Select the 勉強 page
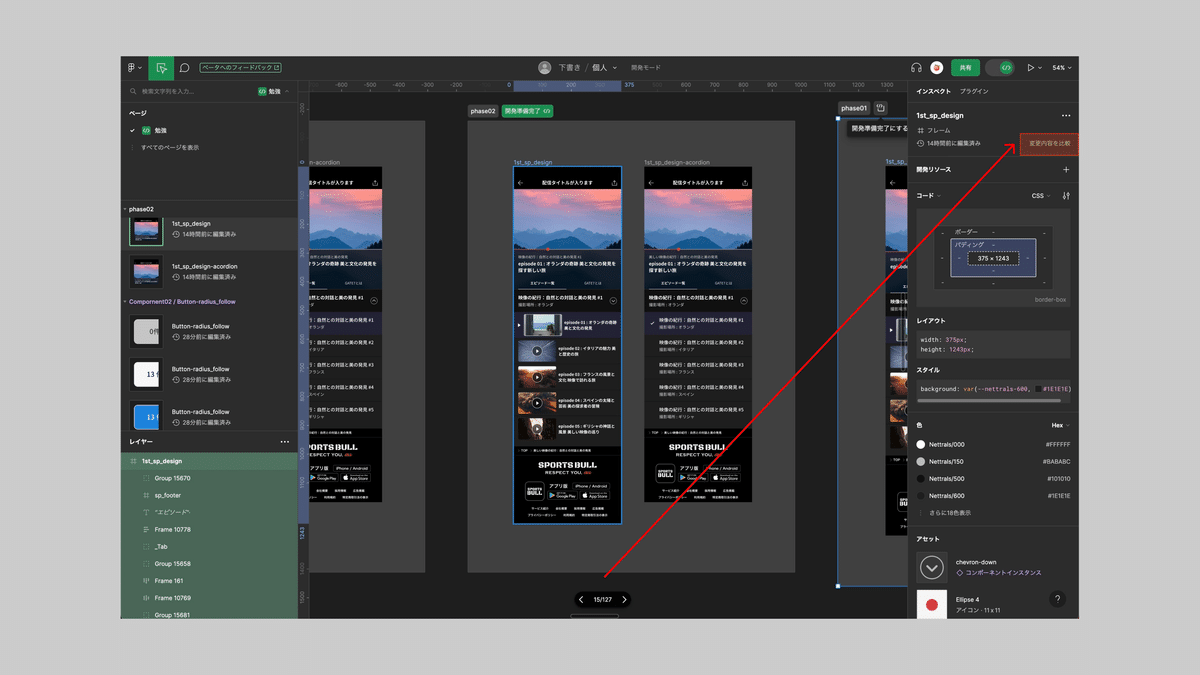This screenshot has width=1200, height=675. pos(161,130)
